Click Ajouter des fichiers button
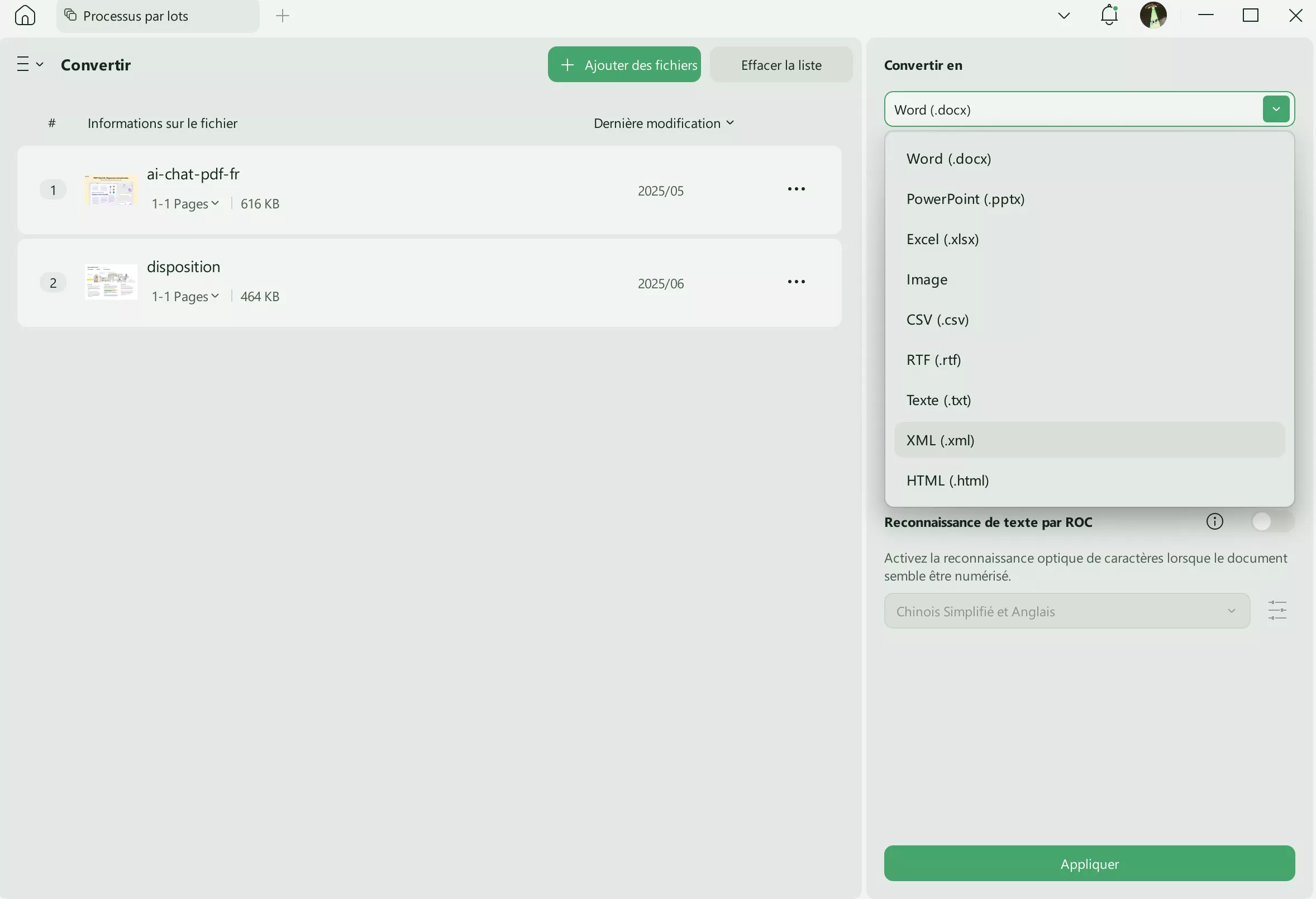 [x=624, y=65]
